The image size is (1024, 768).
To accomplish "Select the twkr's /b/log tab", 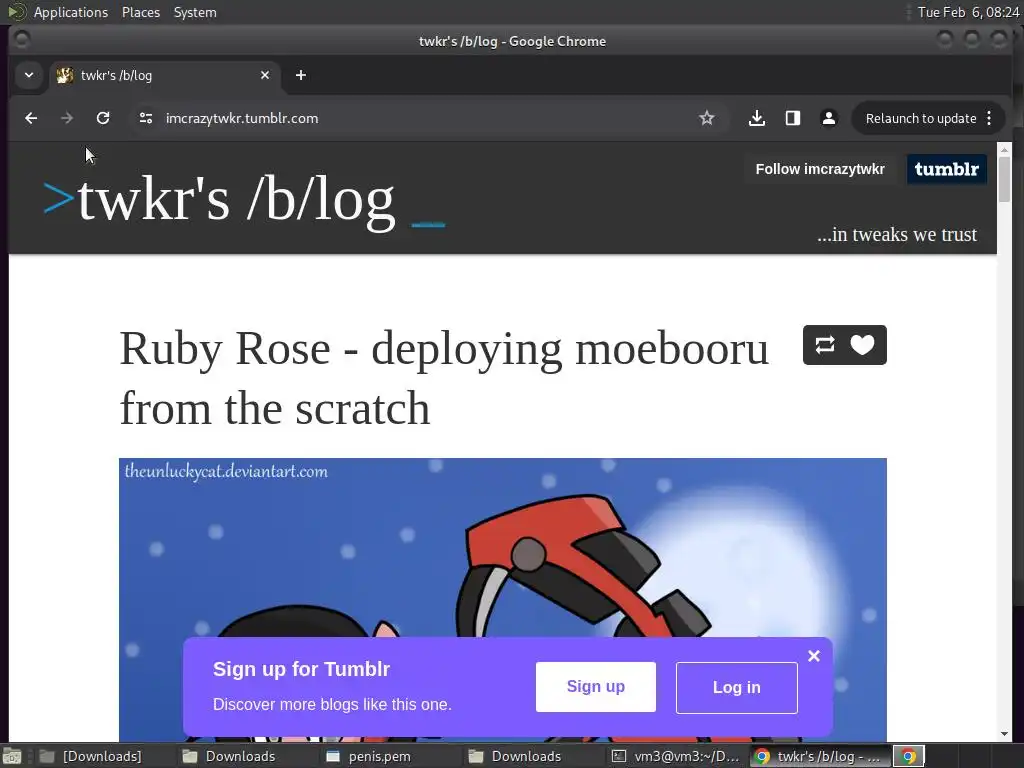I will [x=165, y=75].
